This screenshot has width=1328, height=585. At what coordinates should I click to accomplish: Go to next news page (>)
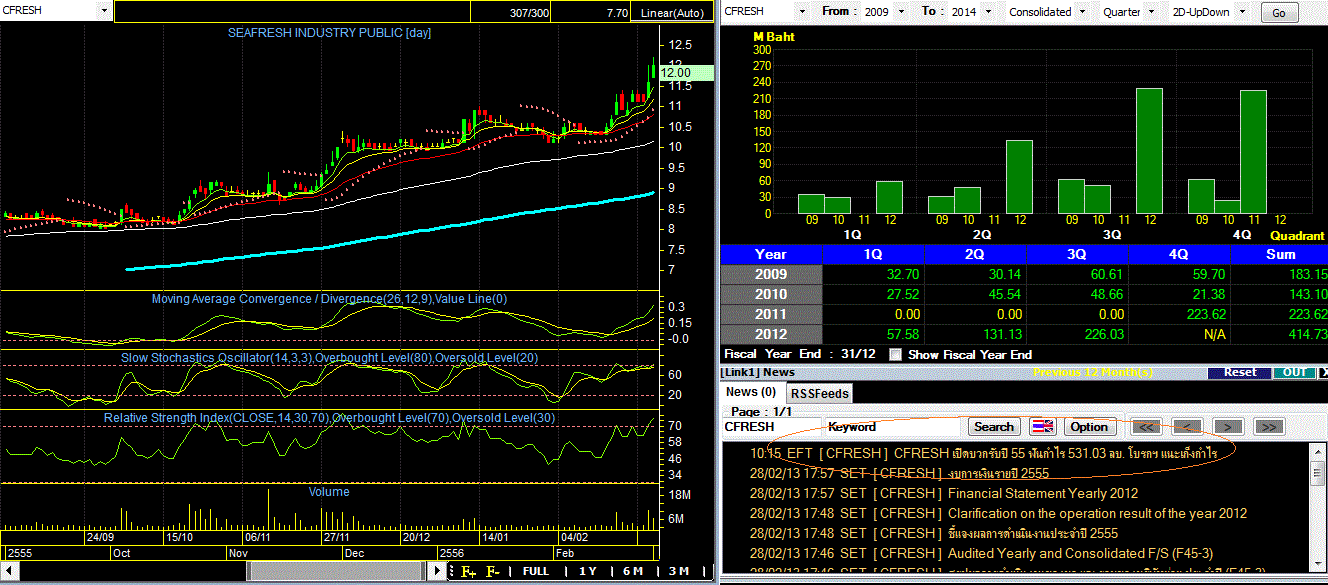coord(1227,427)
